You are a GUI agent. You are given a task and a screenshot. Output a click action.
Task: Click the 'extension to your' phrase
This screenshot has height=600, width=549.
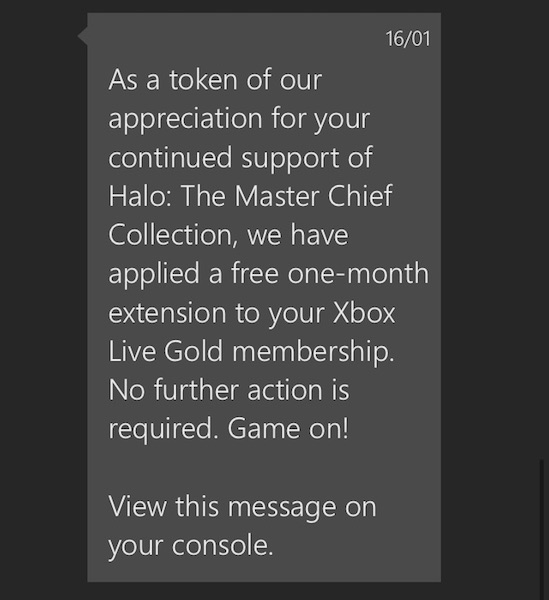tap(217, 313)
